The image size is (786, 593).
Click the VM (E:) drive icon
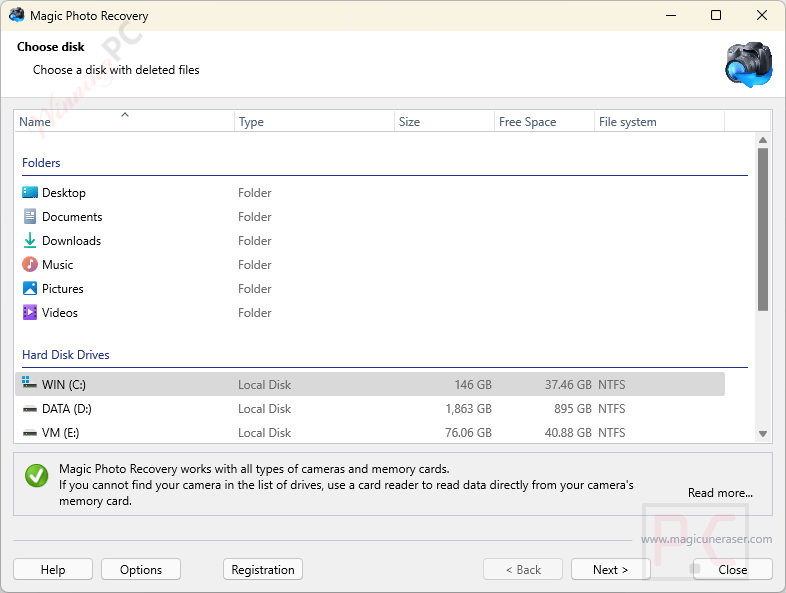click(30, 433)
